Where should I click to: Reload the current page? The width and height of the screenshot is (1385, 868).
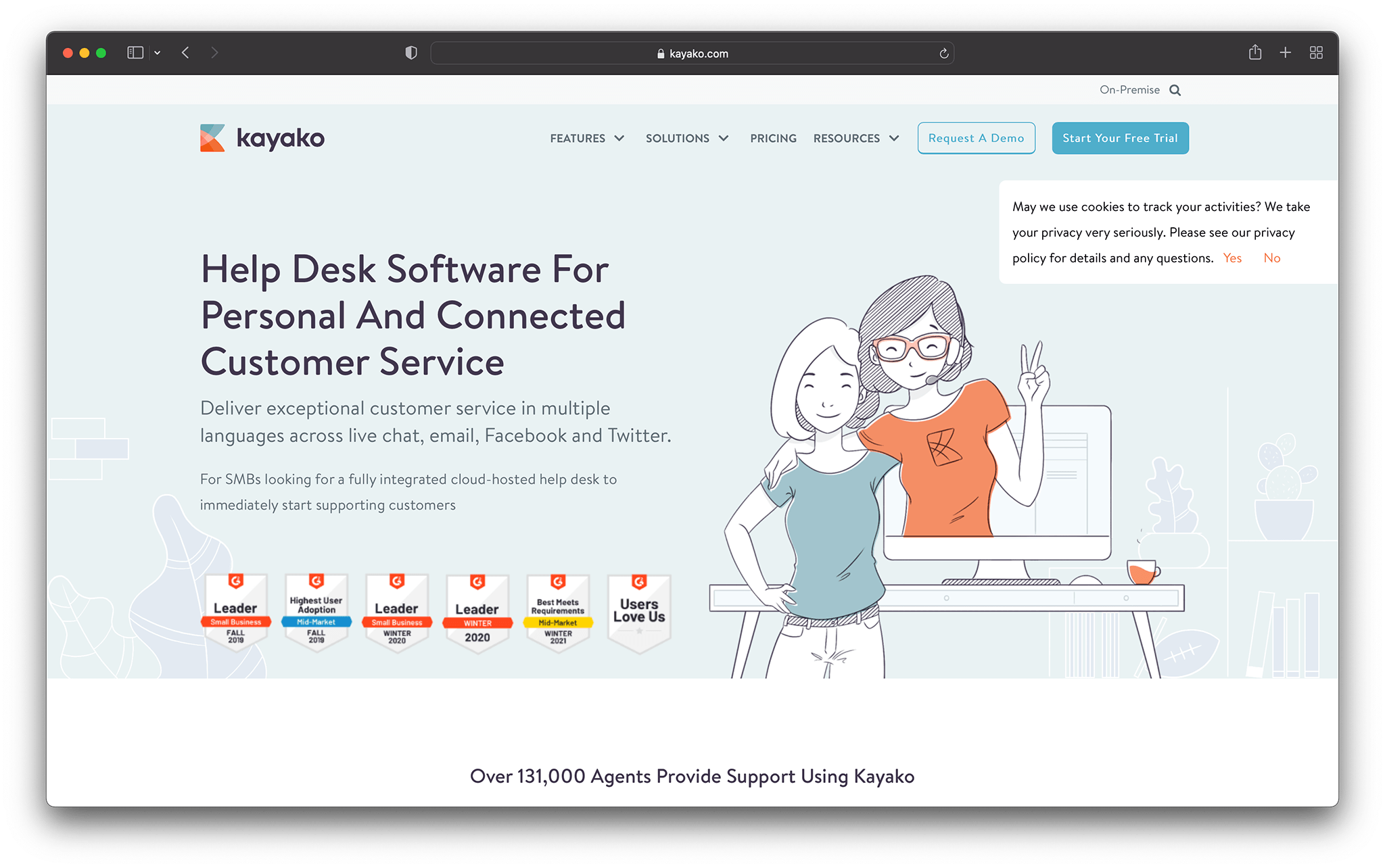(x=943, y=53)
